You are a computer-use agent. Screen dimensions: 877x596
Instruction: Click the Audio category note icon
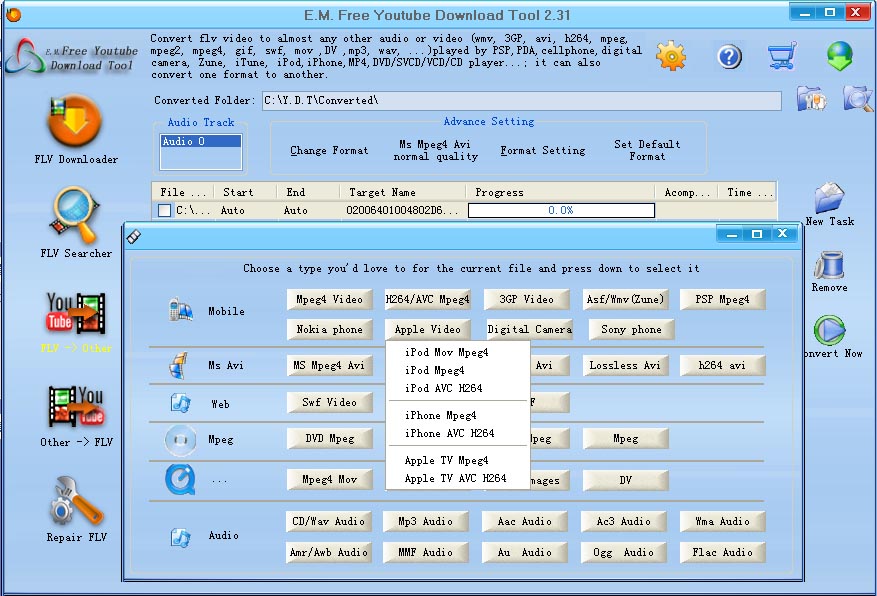(181, 537)
